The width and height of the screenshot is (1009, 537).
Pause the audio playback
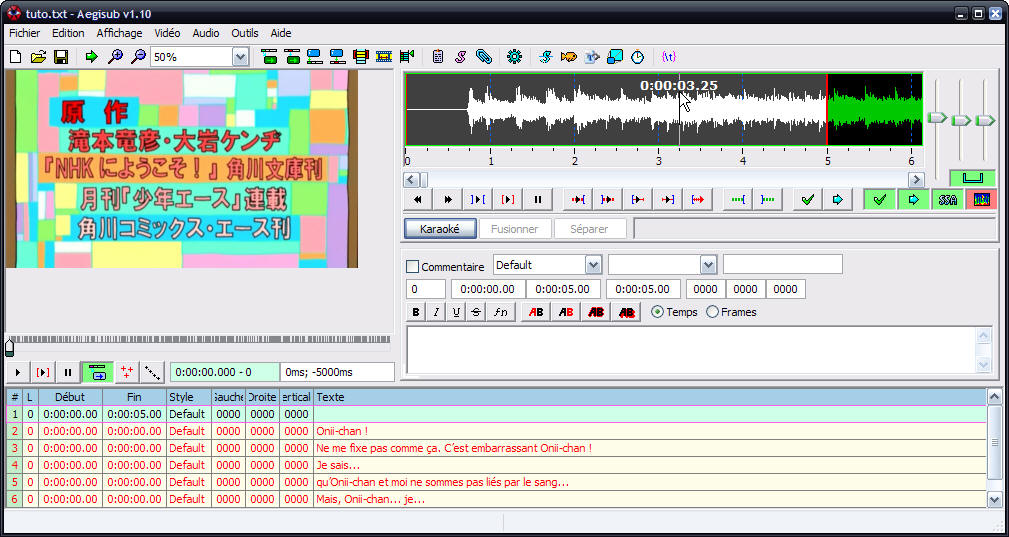[538, 199]
